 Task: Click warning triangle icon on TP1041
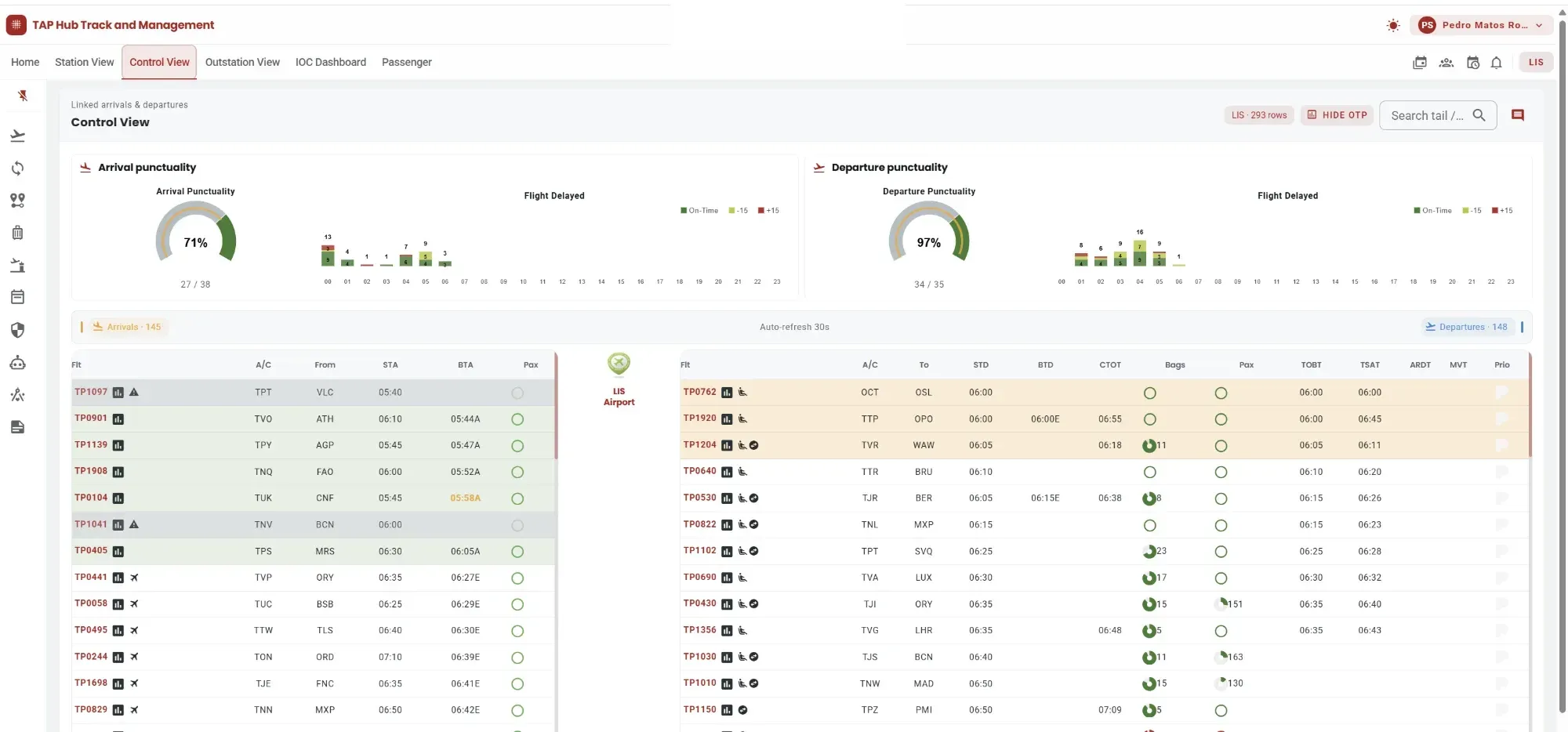pos(134,524)
